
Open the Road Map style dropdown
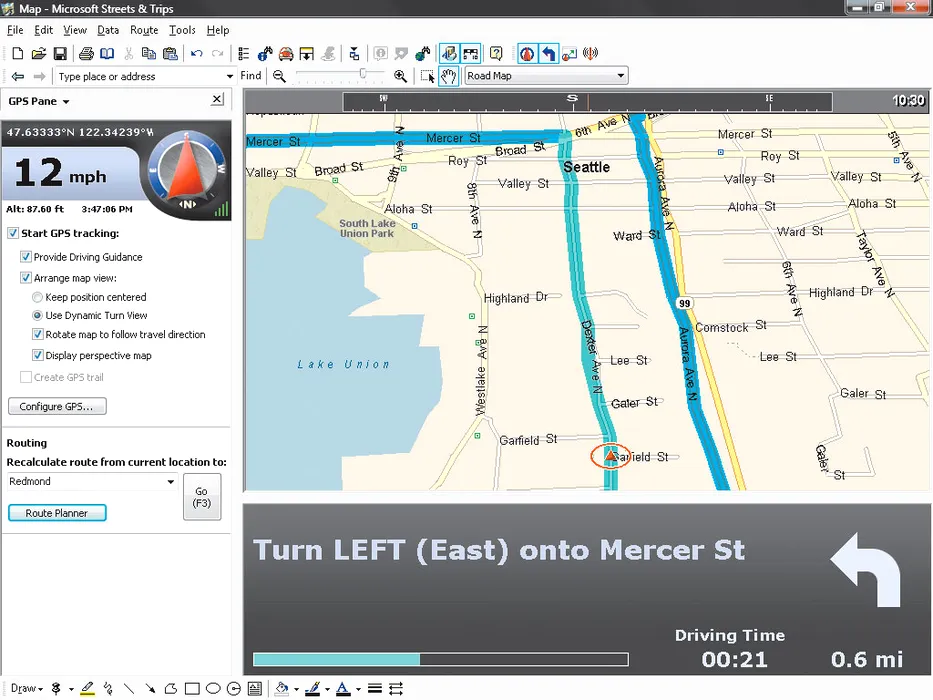point(621,76)
